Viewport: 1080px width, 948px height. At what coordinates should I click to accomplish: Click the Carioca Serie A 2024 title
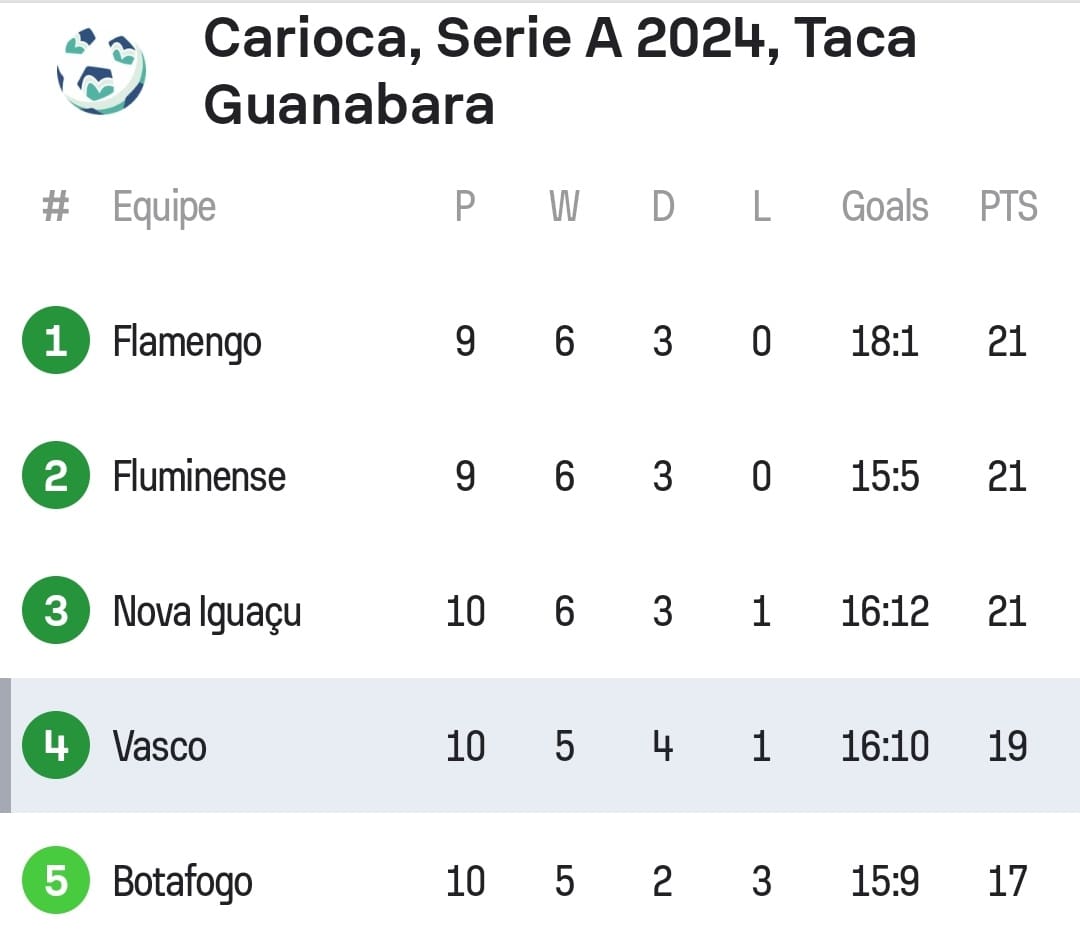click(x=560, y=72)
